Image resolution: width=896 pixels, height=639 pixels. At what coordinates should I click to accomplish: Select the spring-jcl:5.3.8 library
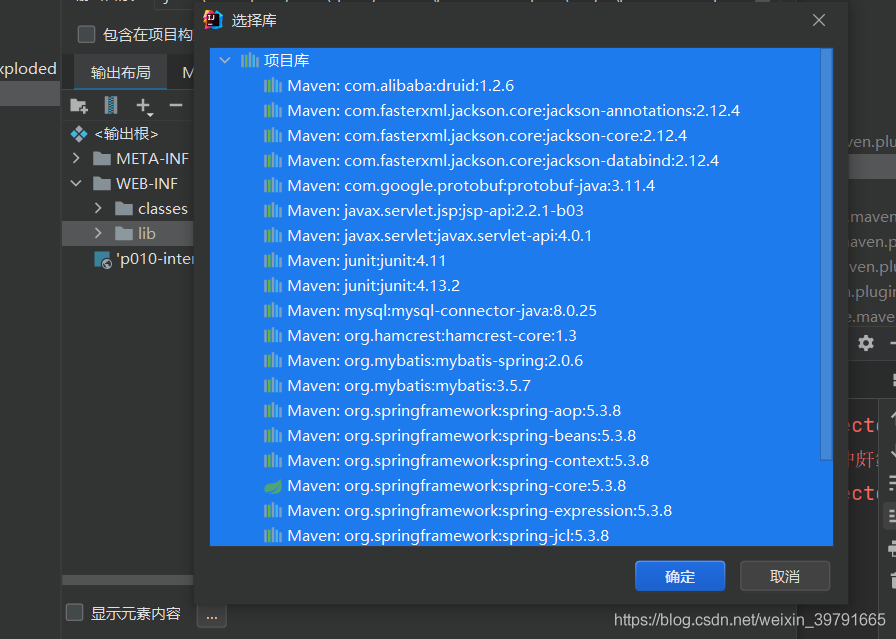pos(448,536)
